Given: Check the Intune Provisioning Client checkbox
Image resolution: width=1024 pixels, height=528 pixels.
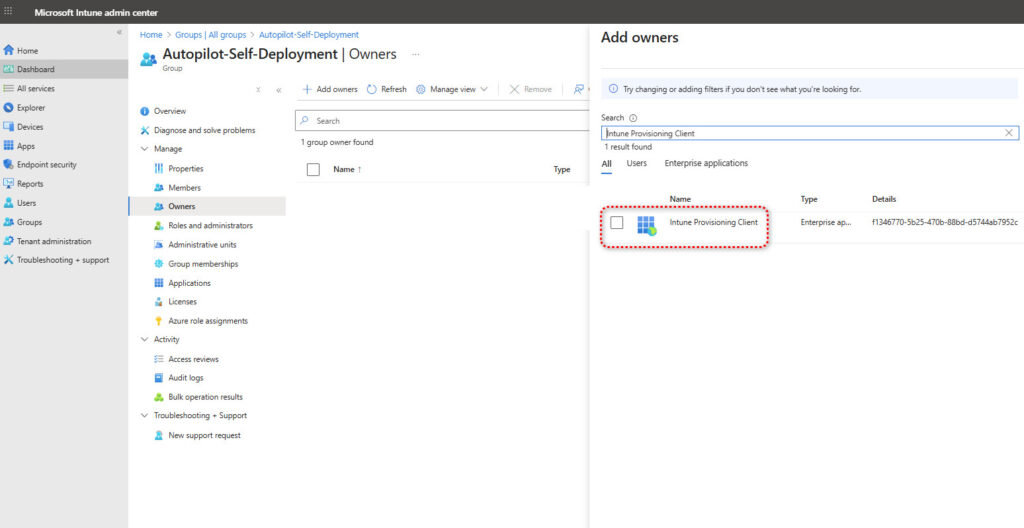Looking at the screenshot, I should [x=617, y=222].
